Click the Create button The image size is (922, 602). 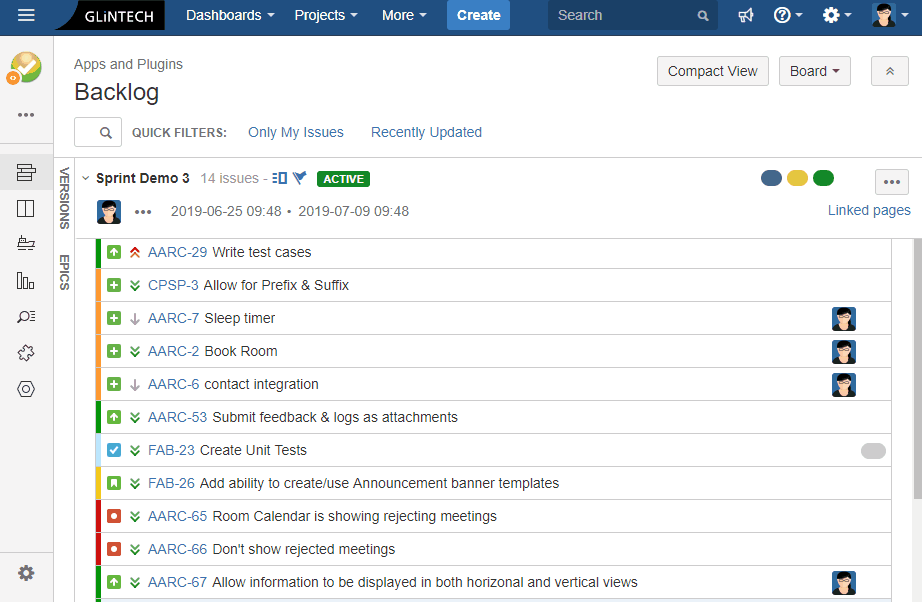(x=478, y=15)
